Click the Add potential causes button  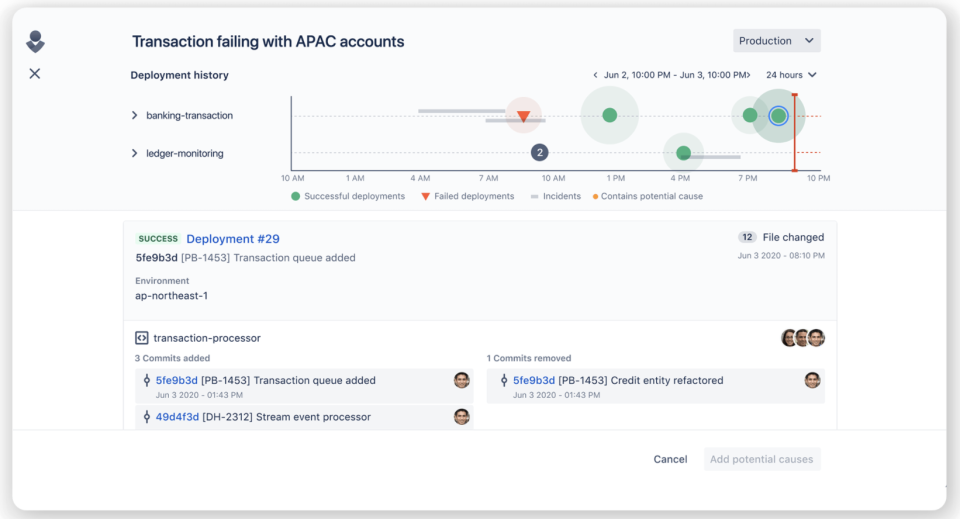click(762, 459)
